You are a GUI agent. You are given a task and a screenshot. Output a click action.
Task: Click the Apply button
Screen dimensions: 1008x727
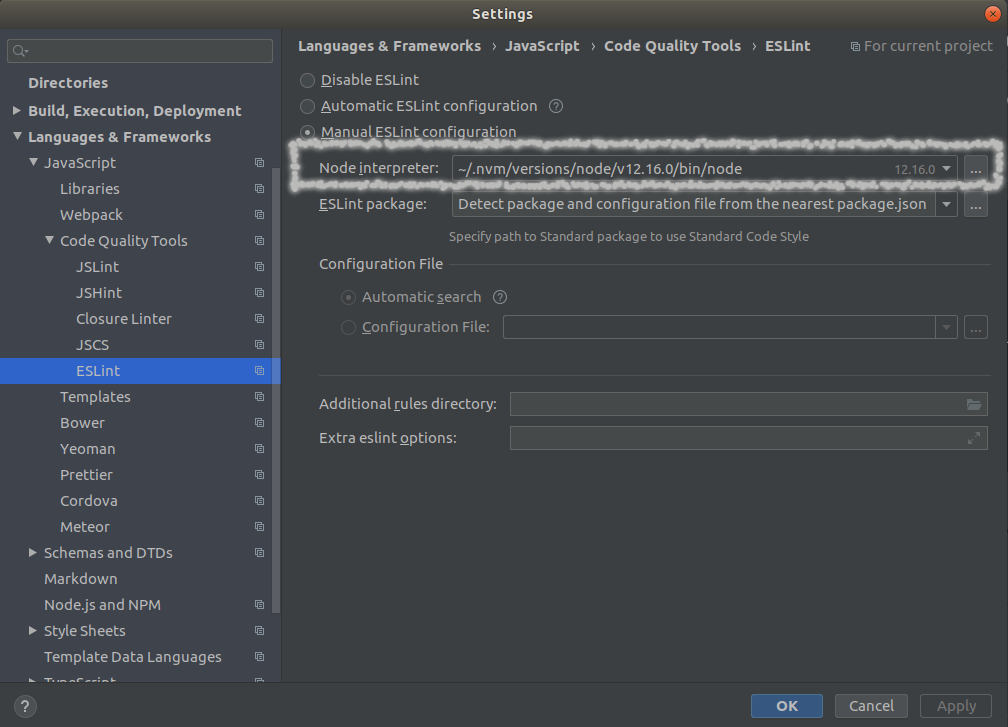[956, 706]
